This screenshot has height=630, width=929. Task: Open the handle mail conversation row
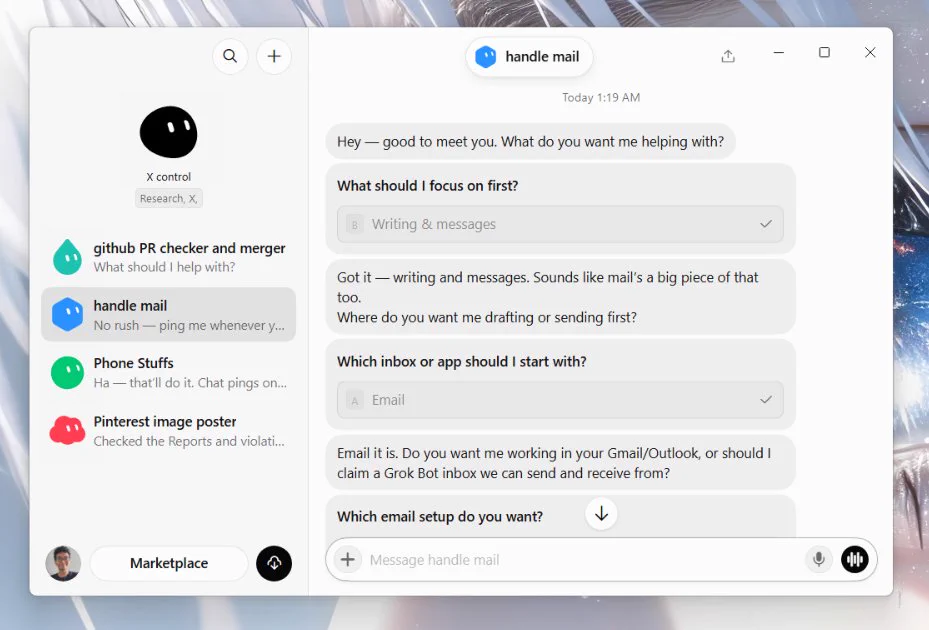coord(168,315)
